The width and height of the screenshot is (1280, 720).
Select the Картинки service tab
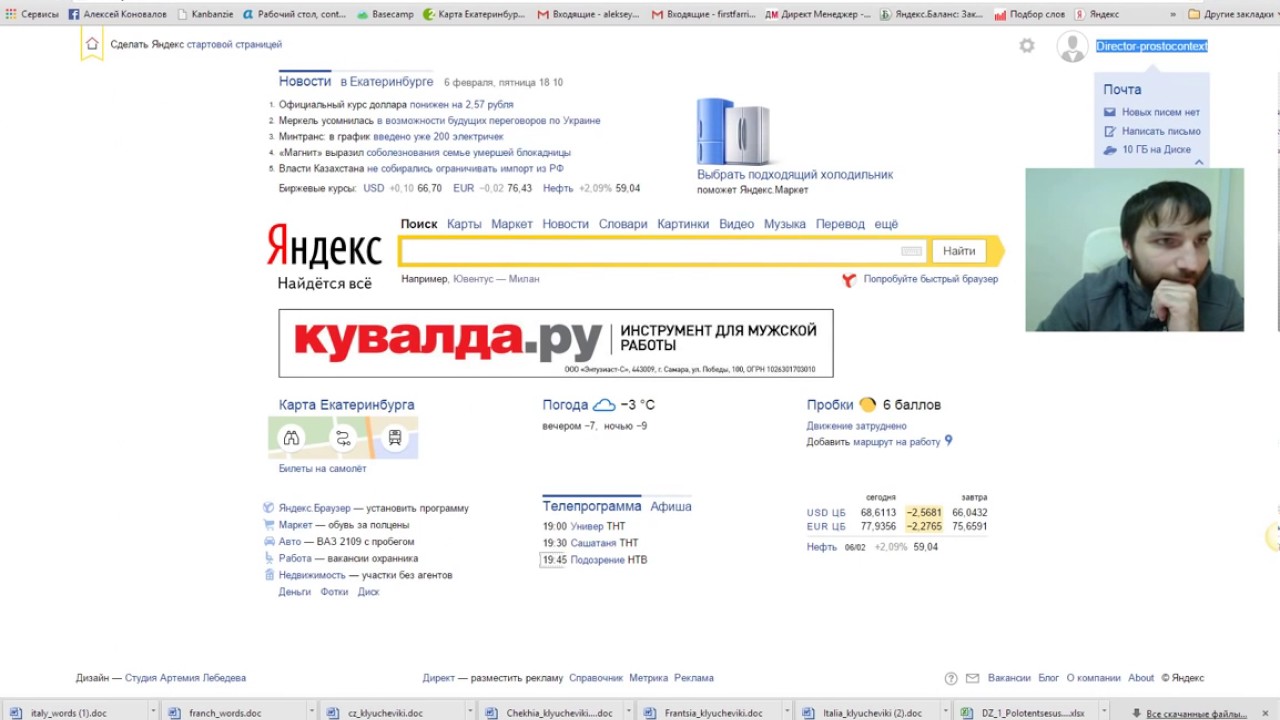click(x=683, y=224)
